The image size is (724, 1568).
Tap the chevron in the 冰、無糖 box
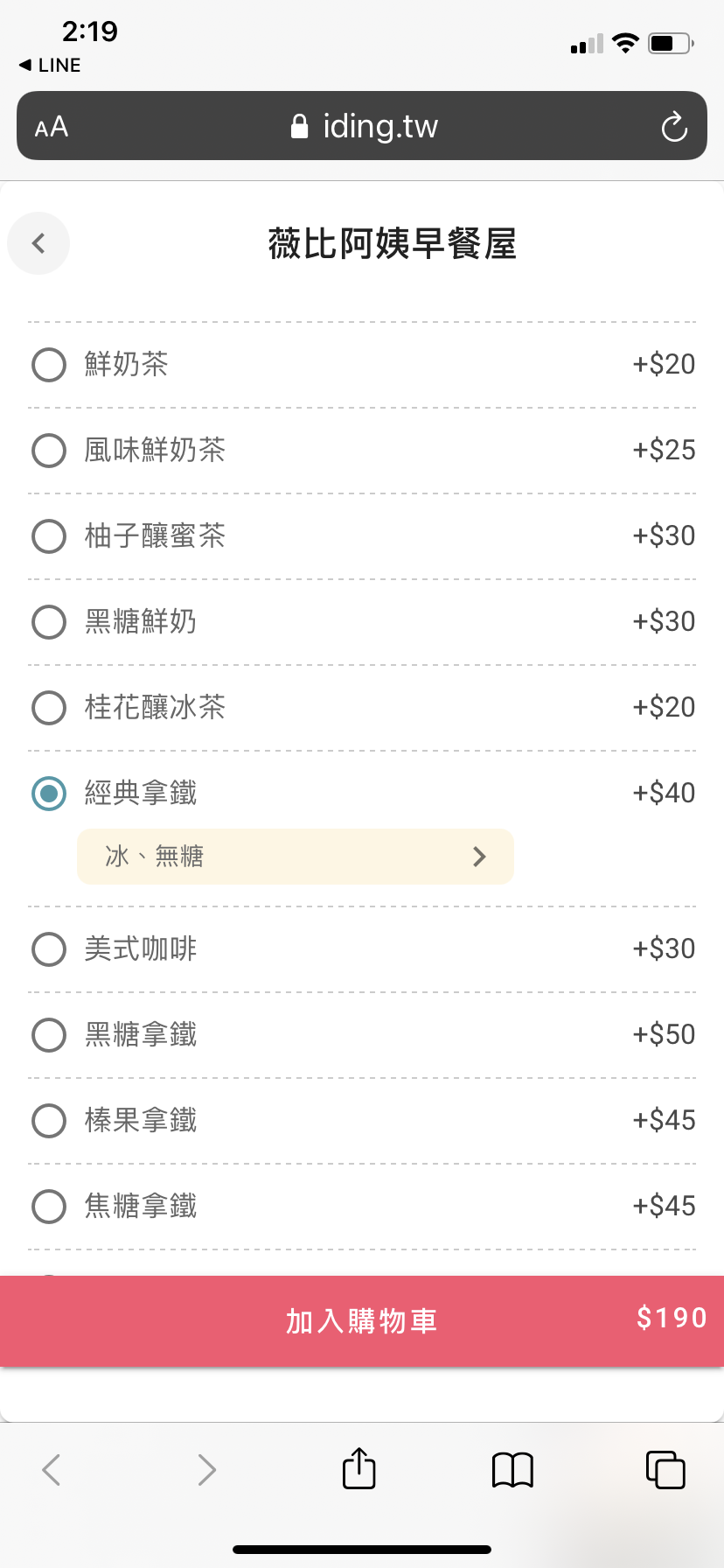[x=479, y=857]
